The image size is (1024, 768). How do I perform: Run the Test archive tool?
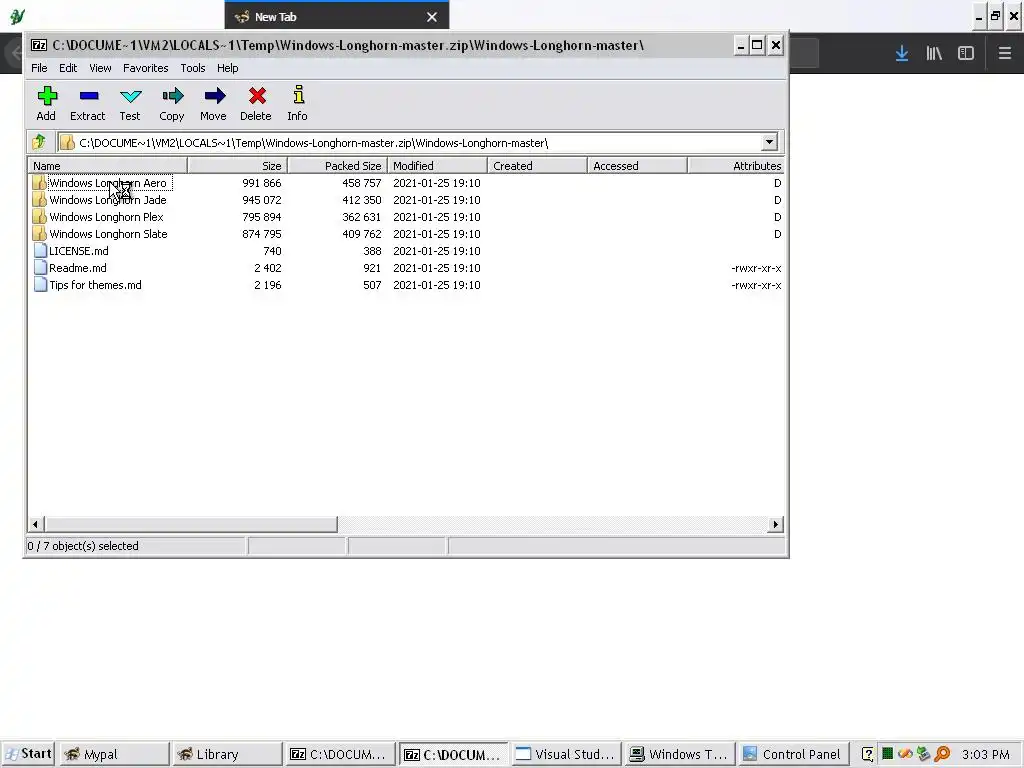click(x=131, y=97)
